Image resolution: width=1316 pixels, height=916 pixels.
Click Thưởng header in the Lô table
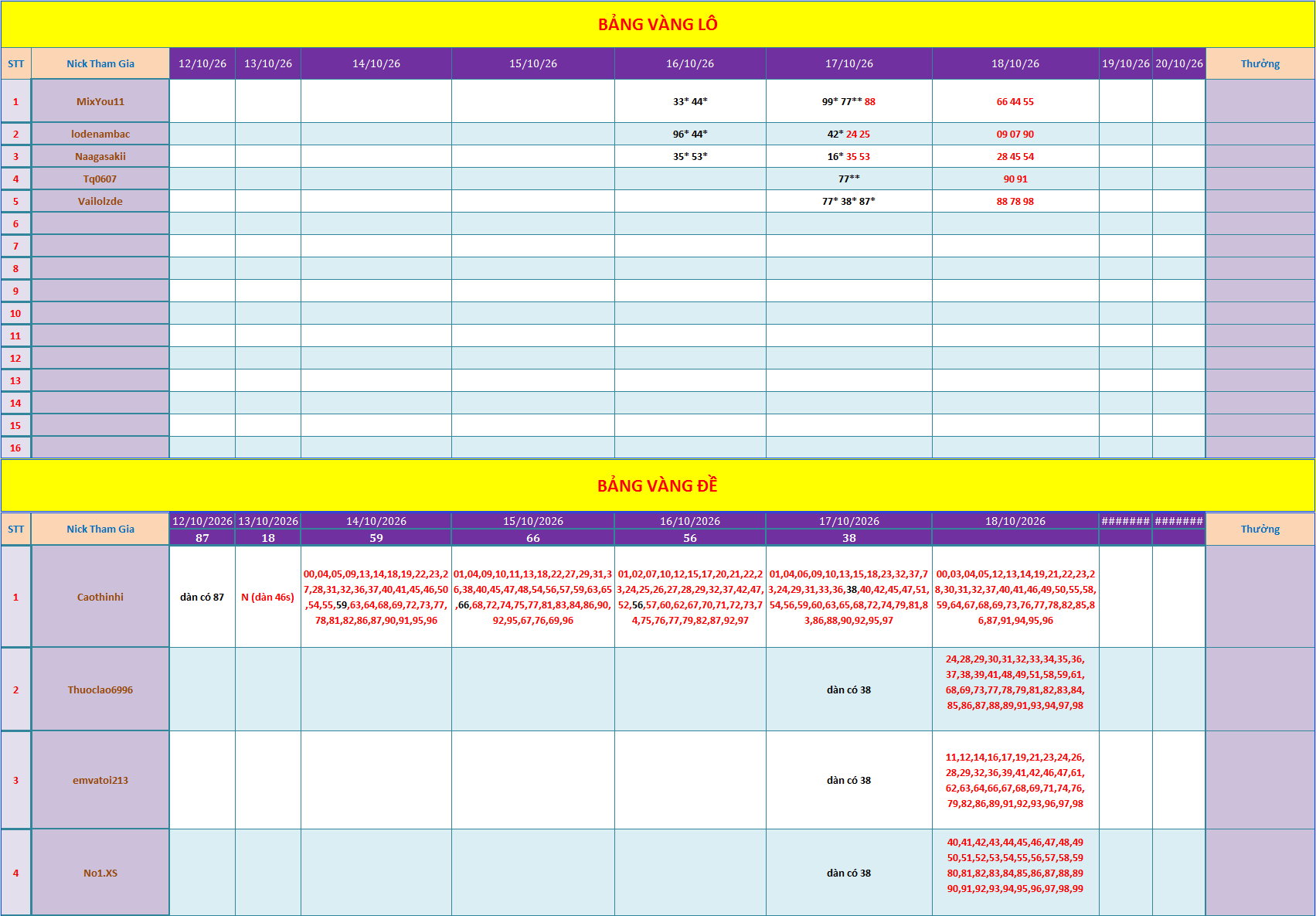pos(1260,63)
